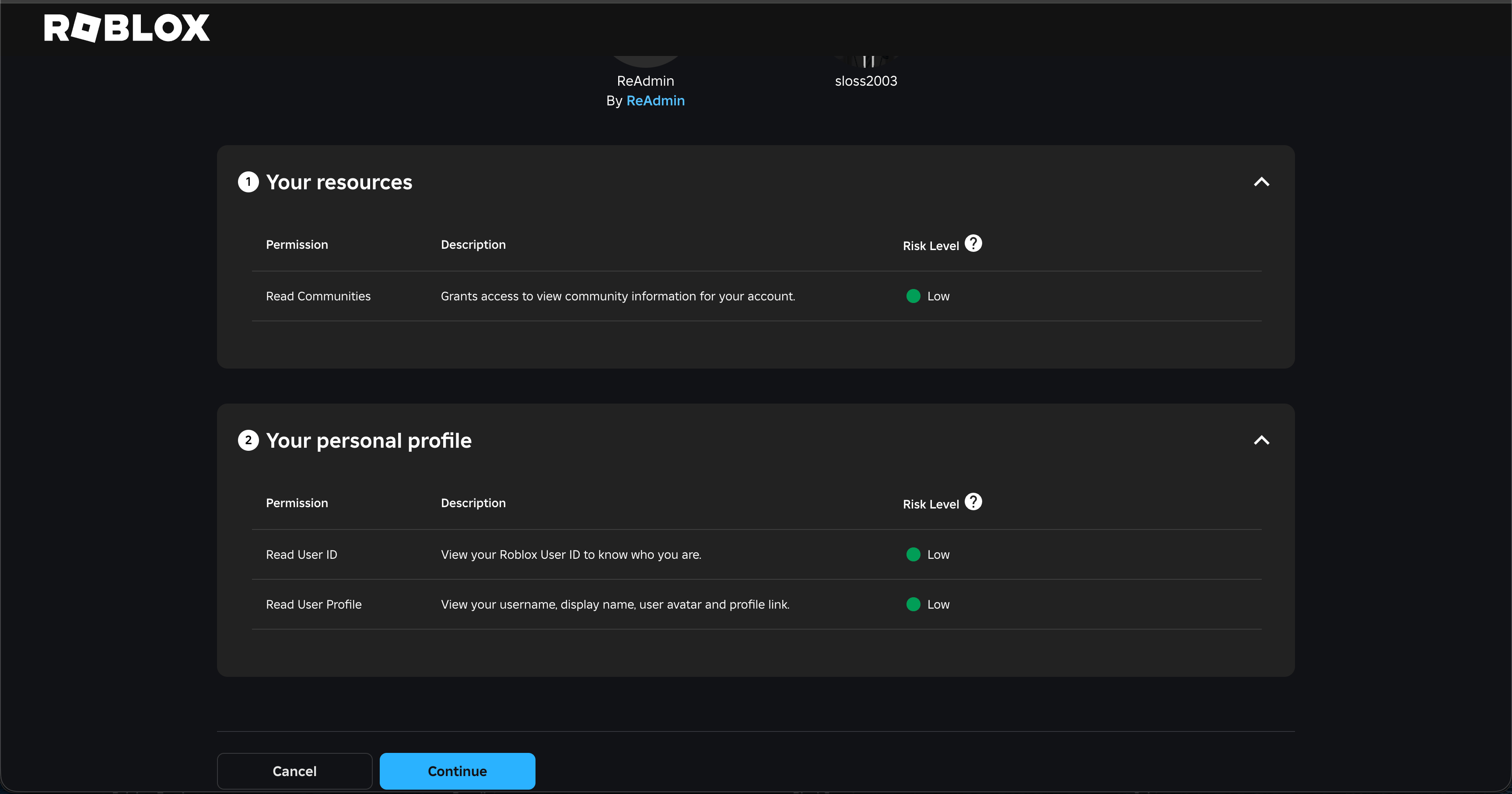Open the ReAdmin creator profile link
This screenshot has width=1512, height=794.
655,101
